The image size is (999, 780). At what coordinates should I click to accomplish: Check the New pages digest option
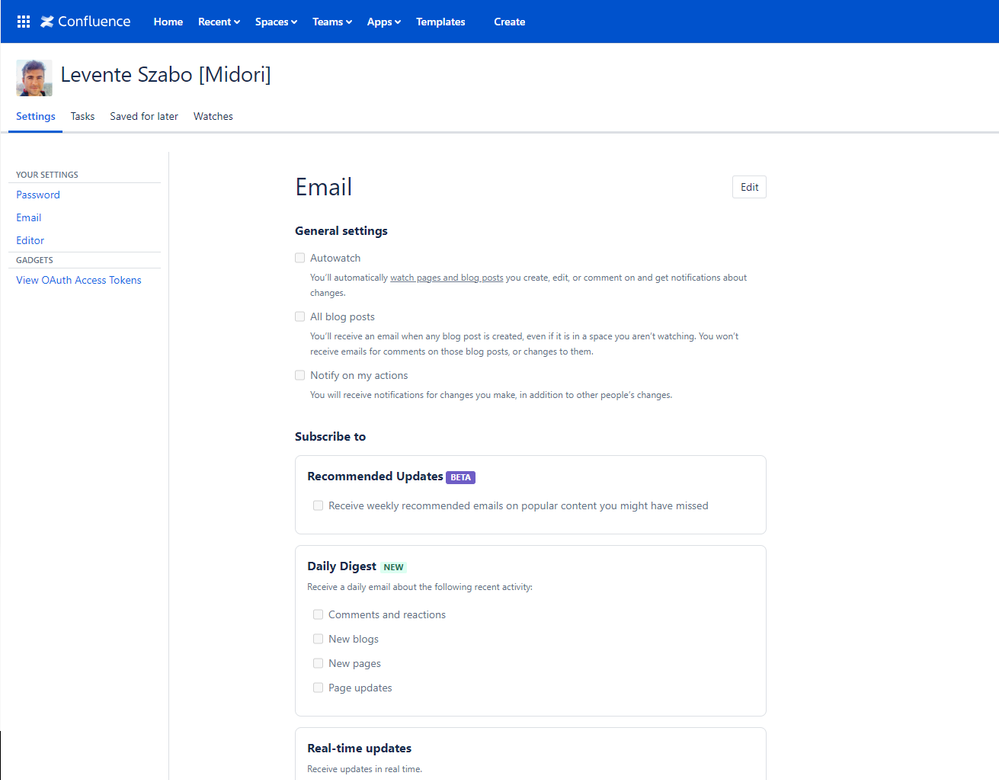(318, 663)
